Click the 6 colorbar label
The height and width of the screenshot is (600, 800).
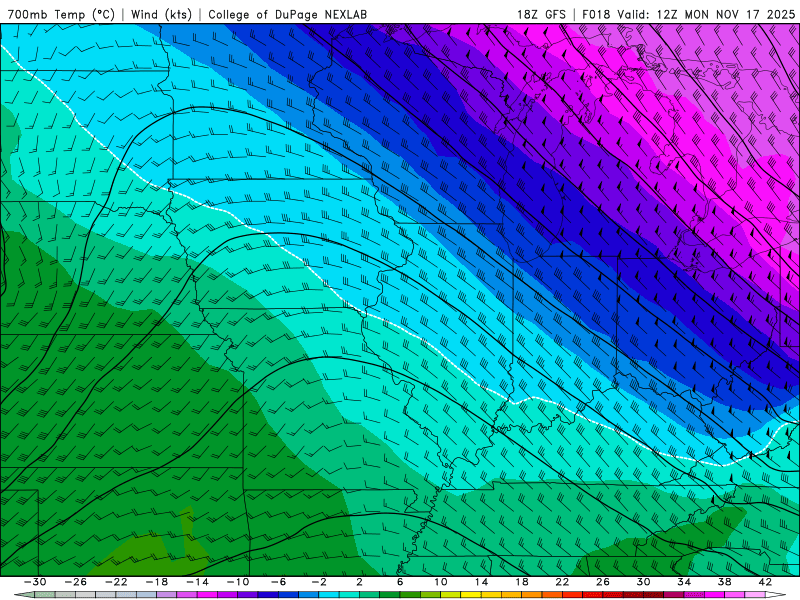pyautogui.click(x=400, y=582)
